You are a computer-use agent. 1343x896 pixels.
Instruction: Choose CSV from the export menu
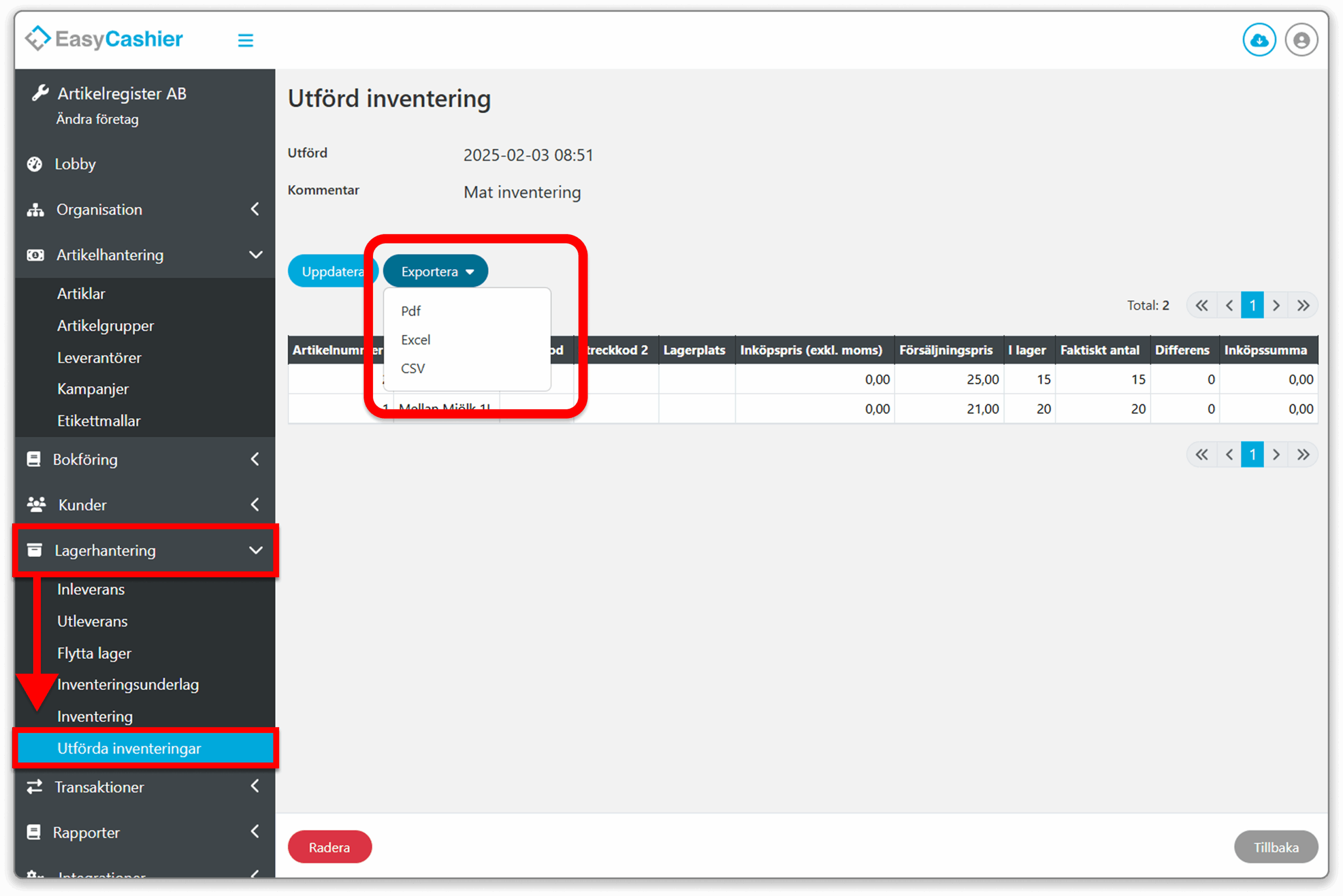point(413,368)
